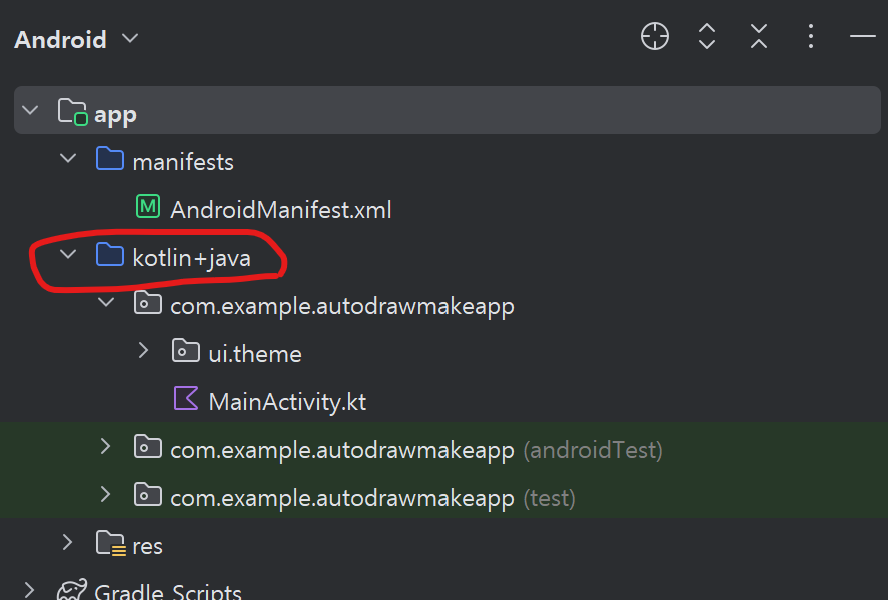Select AndroidManifest.xml in the tree
The height and width of the screenshot is (600, 888).
(281, 210)
